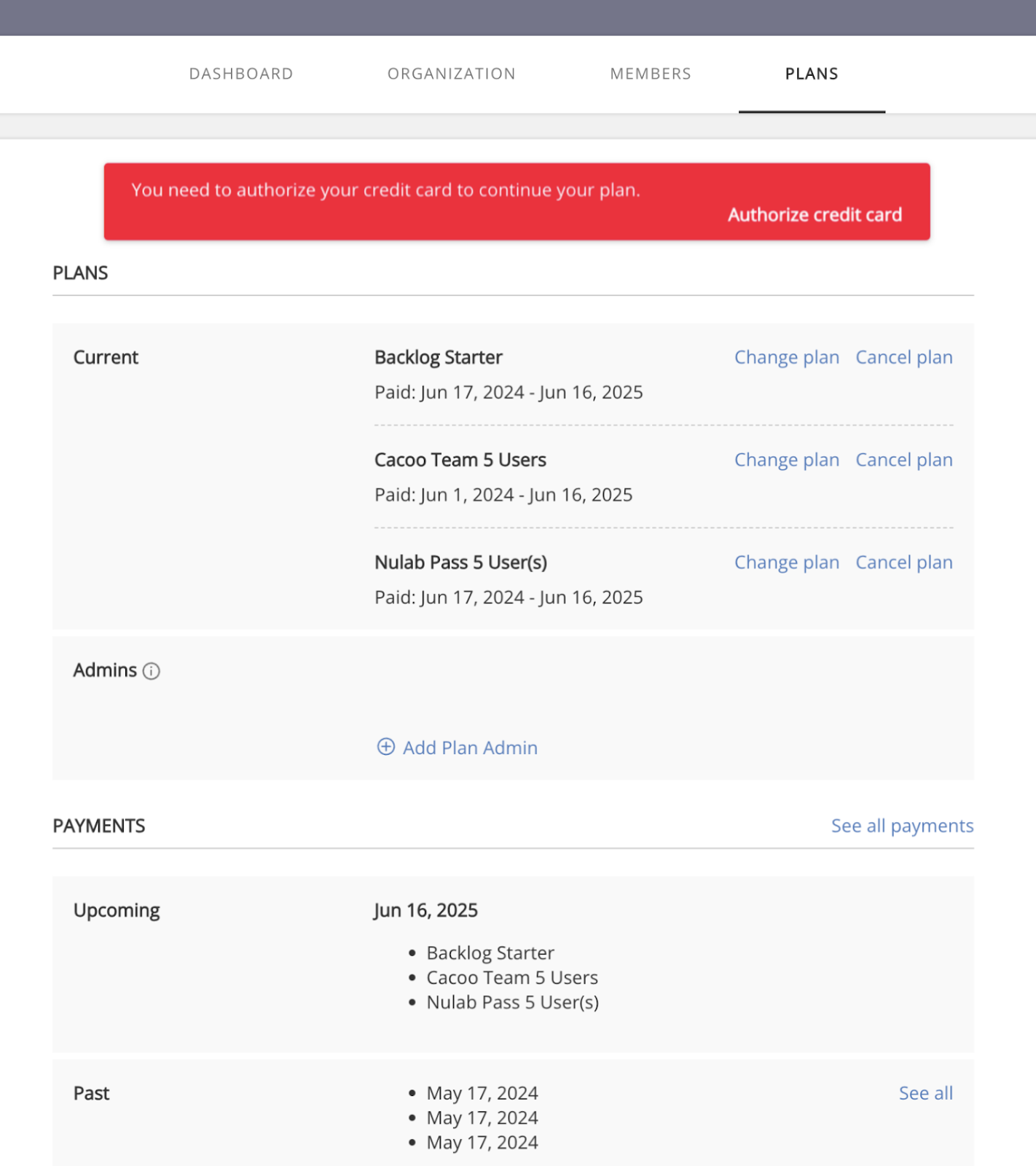Click the first May 17, 2024 past payment
The image size is (1036, 1166).
point(482,1093)
